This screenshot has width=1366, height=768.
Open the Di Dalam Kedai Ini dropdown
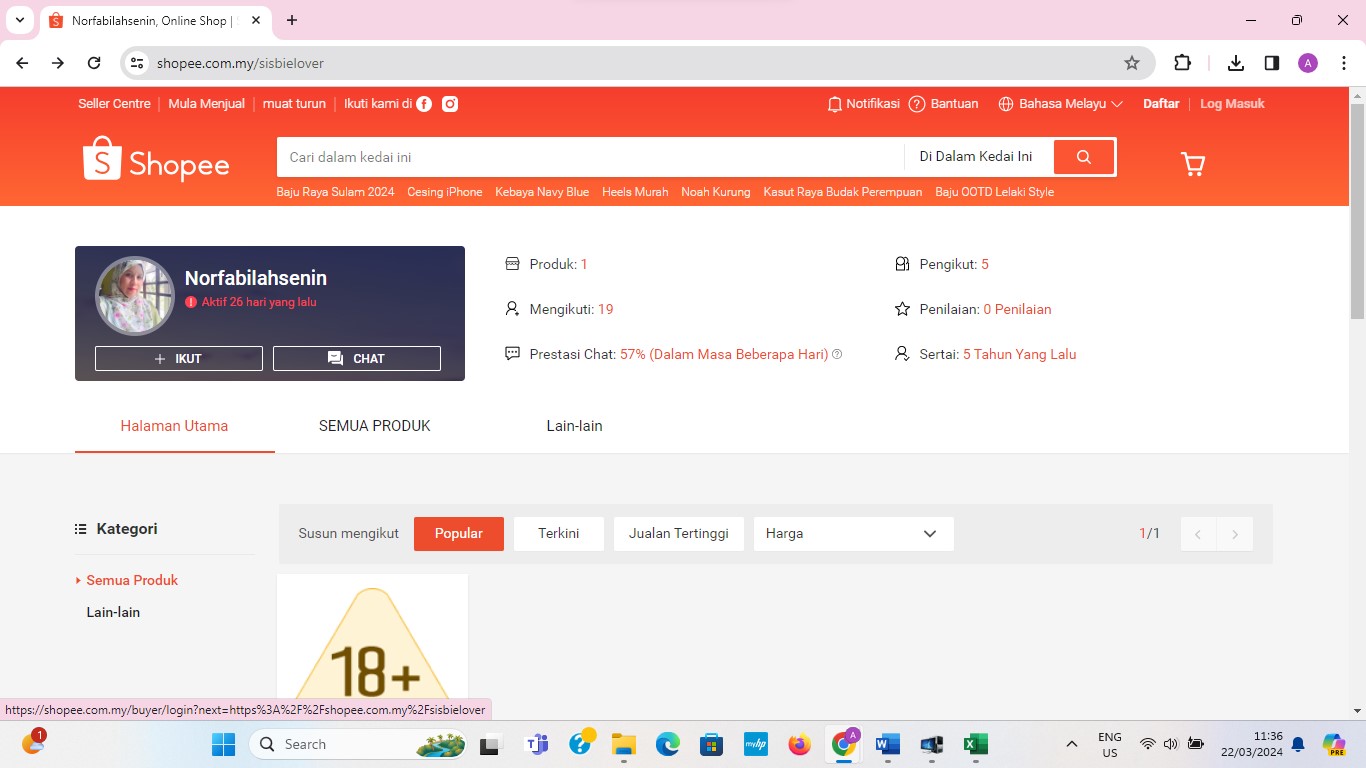pos(977,156)
